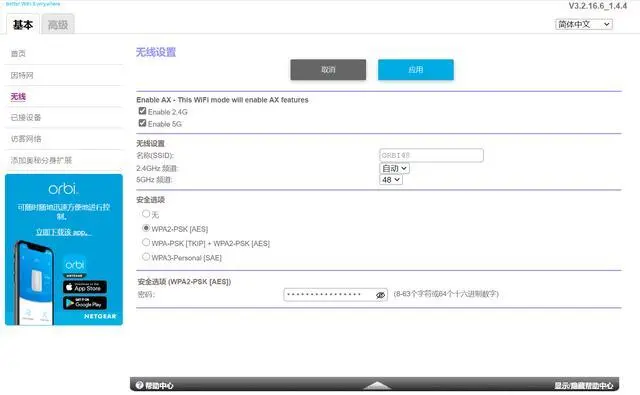Click the 应用 apply button
This screenshot has height=395, width=640.
[416, 70]
